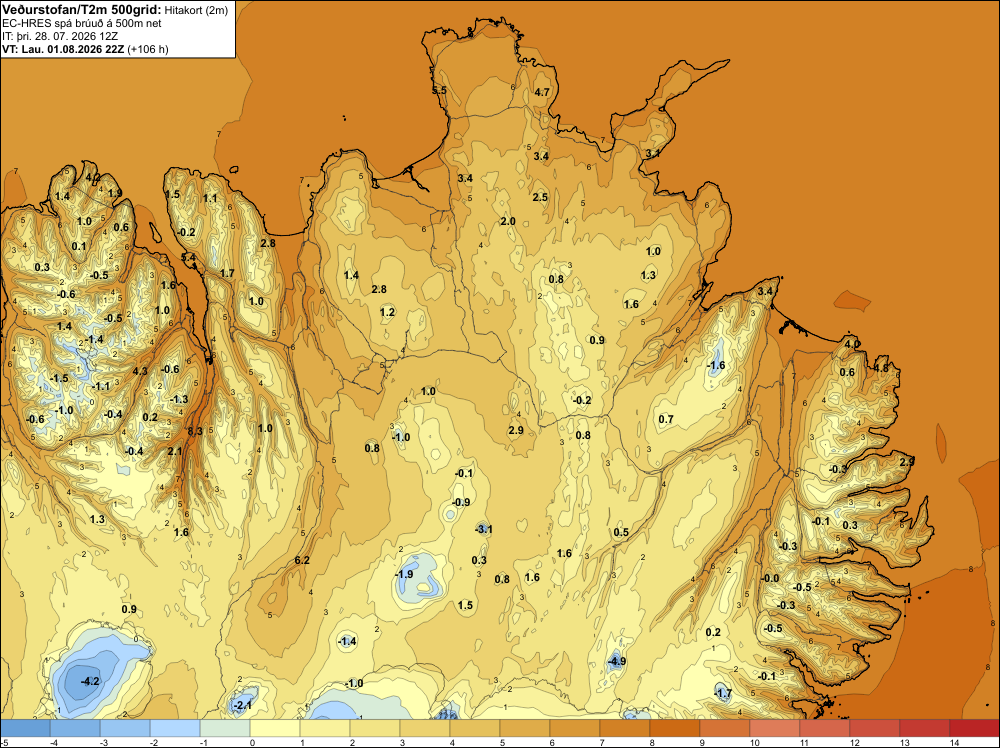Click the 6.2 temperature label
The width and height of the screenshot is (1000, 748).
tap(302, 560)
